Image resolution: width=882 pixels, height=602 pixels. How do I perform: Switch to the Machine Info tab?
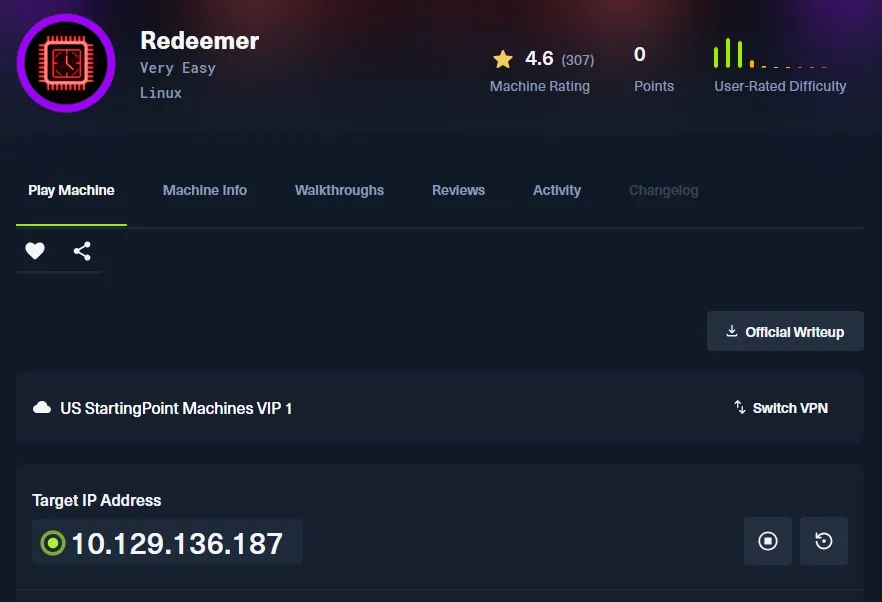tap(205, 190)
